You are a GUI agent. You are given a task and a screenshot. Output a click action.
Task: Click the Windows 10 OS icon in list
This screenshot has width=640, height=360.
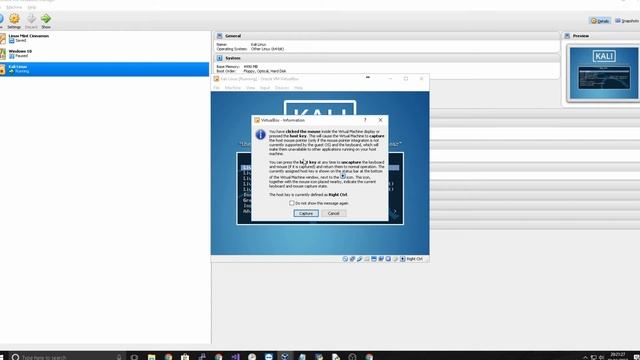pos(3,53)
